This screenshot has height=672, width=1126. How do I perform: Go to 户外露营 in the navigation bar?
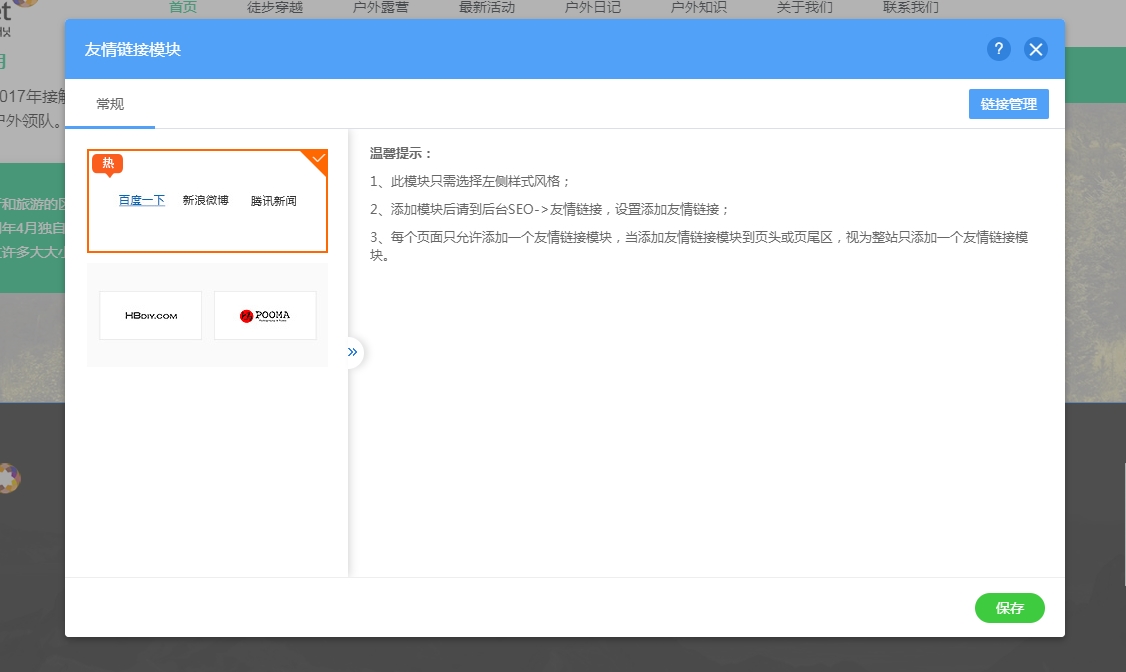point(381,8)
